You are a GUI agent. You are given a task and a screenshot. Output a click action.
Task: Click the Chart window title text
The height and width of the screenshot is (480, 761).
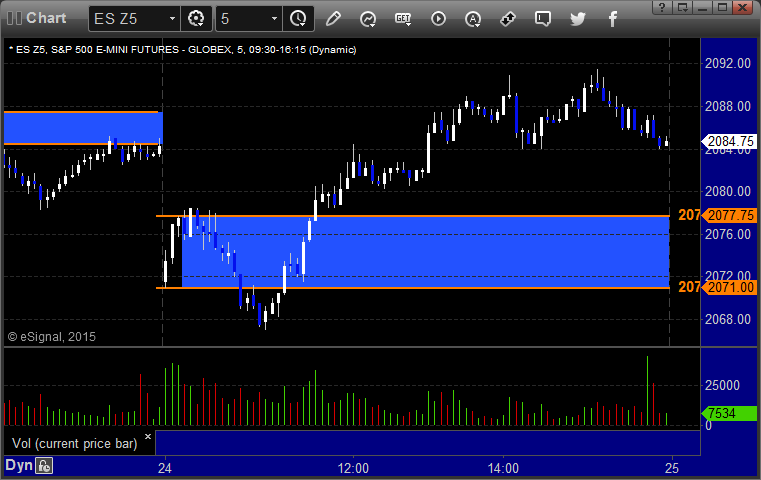pos(46,18)
